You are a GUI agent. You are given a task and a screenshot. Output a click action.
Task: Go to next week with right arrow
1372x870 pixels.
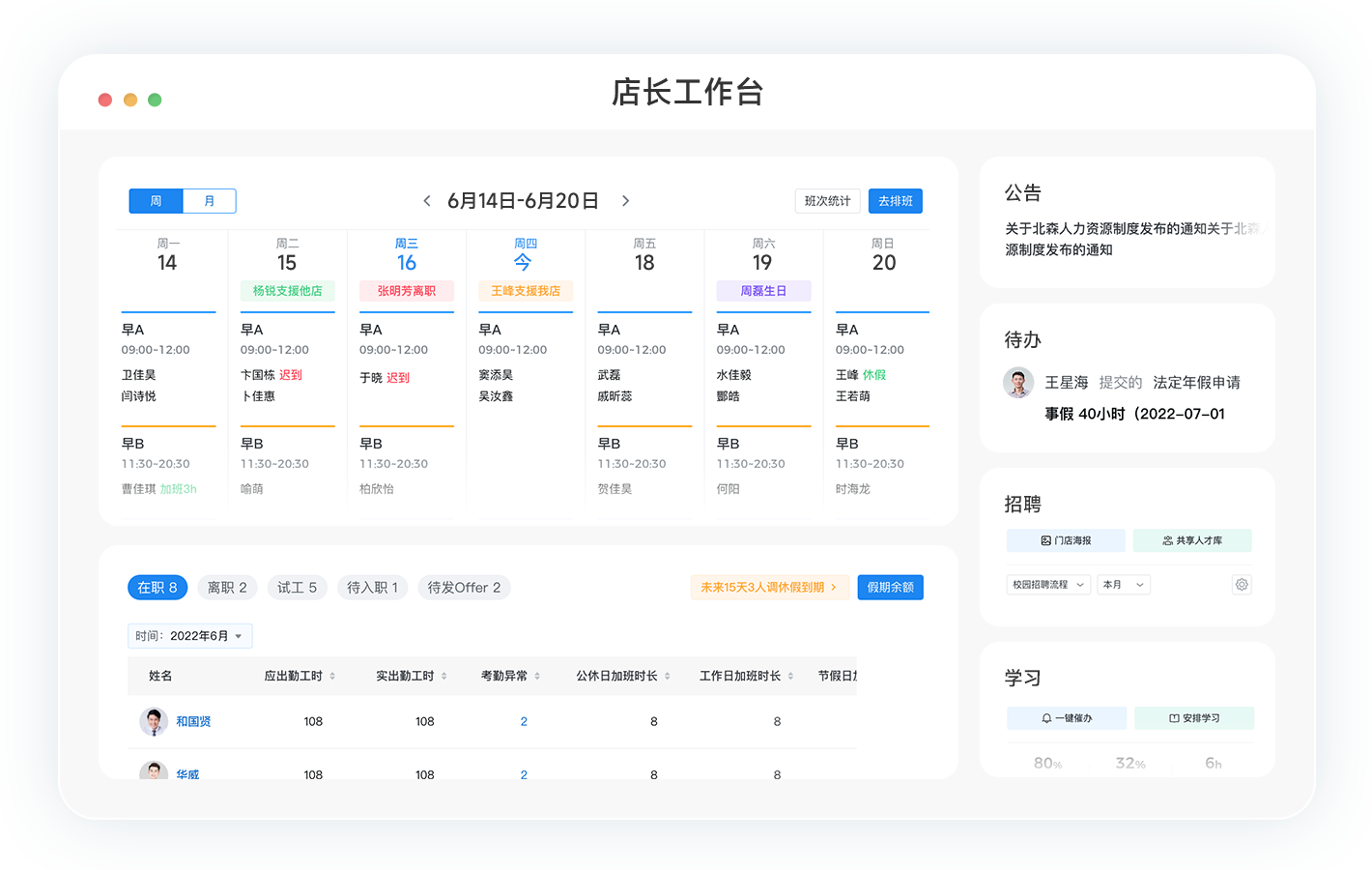(625, 201)
